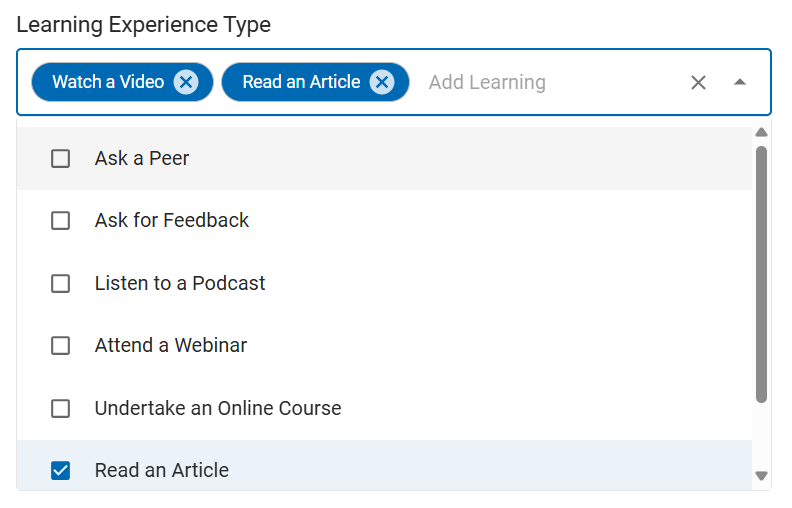Collapse the learning type dropdown list
The height and width of the screenshot is (508, 792).
(x=740, y=82)
